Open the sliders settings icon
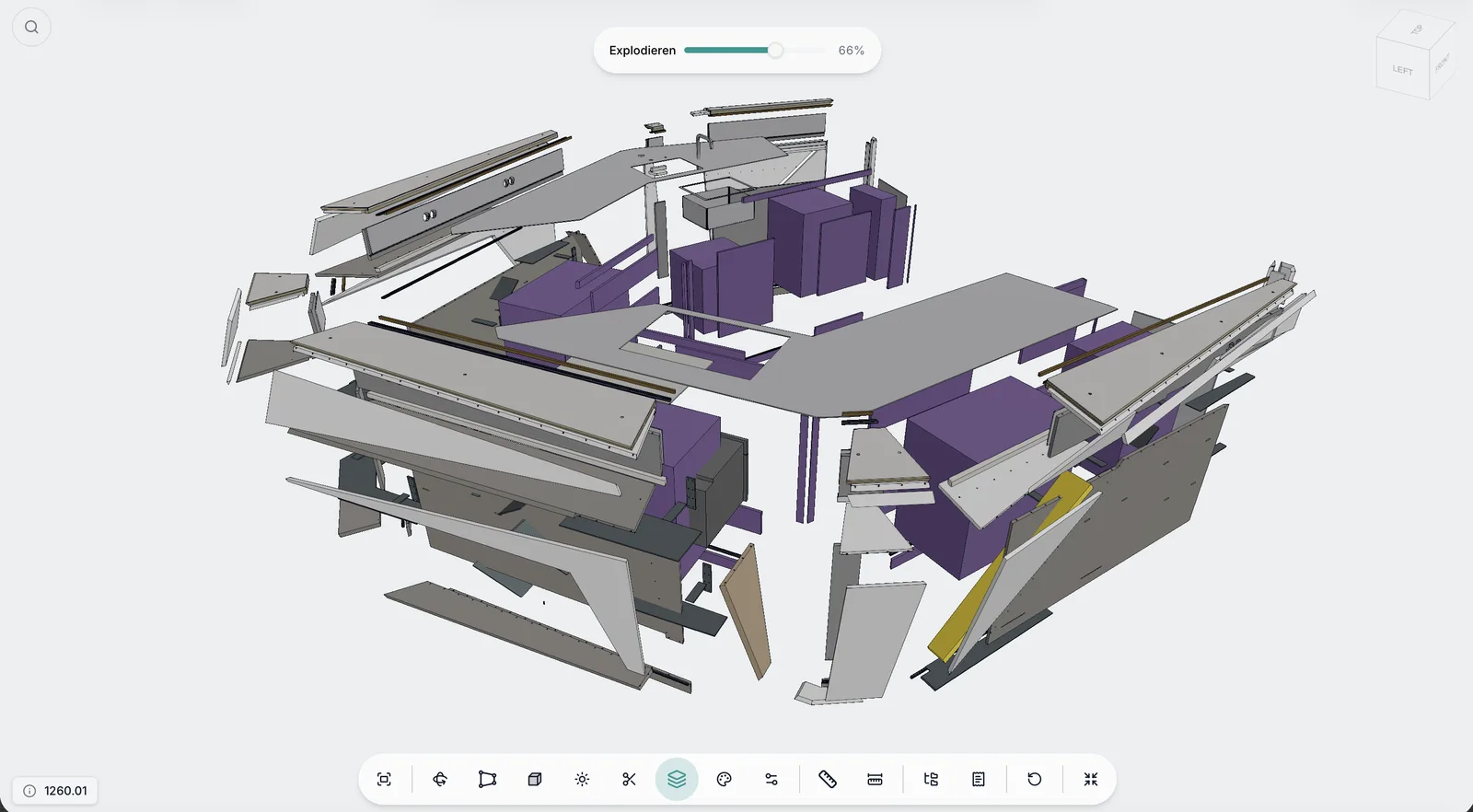 coord(771,780)
